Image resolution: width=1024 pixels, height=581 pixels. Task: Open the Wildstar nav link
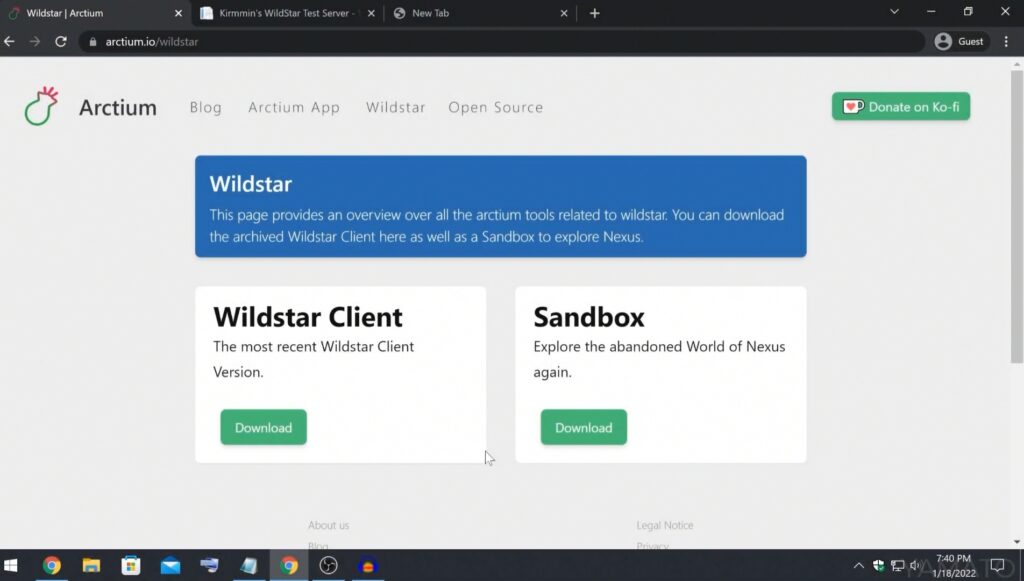click(x=395, y=107)
